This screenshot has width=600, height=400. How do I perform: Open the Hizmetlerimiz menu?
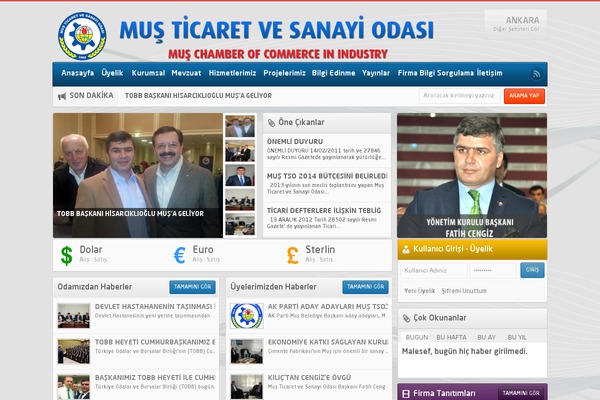coord(232,73)
